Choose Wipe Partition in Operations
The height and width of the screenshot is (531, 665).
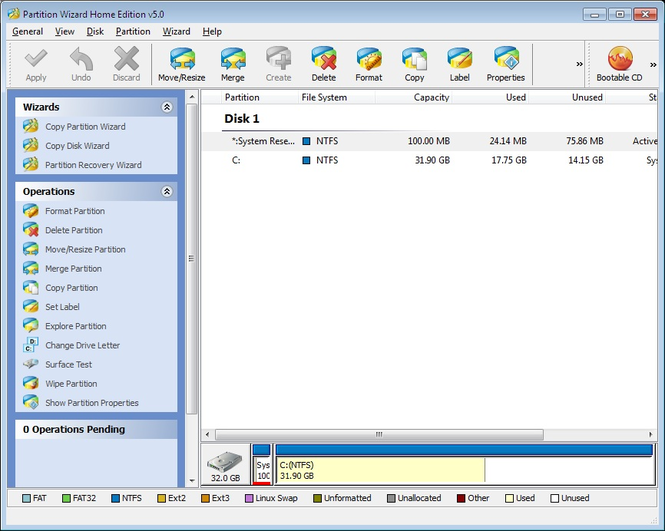tap(71, 383)
